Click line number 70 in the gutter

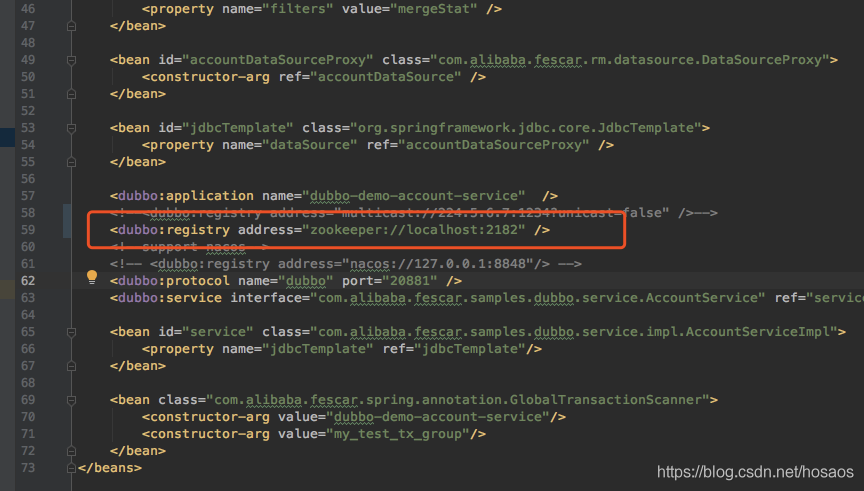(28, 417)
